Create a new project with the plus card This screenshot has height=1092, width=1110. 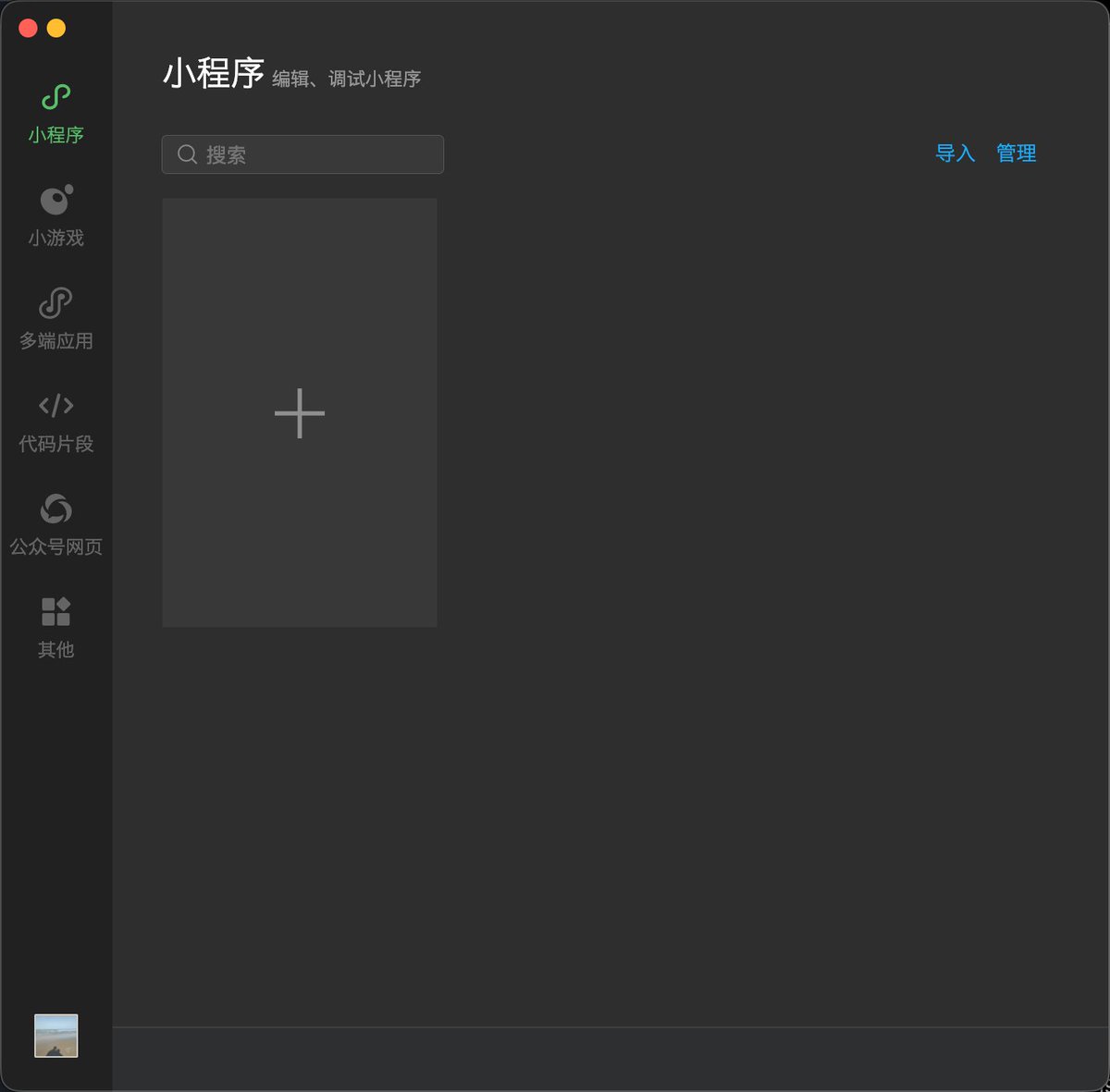tap(300, 412)
